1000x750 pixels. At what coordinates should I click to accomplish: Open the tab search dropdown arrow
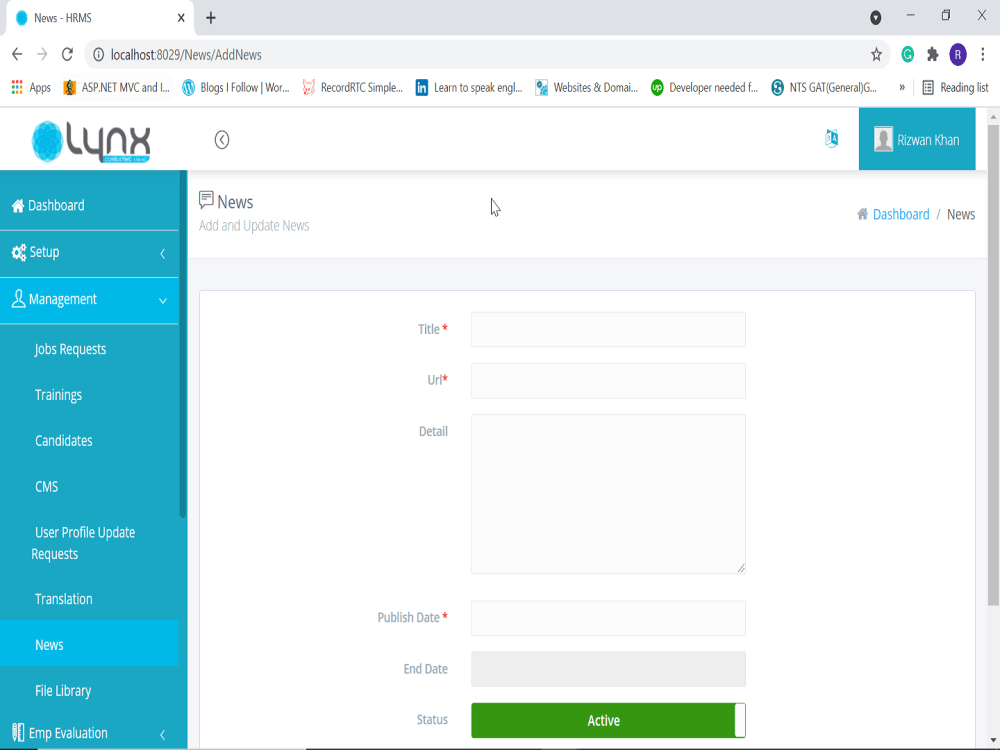coord(876,18)
